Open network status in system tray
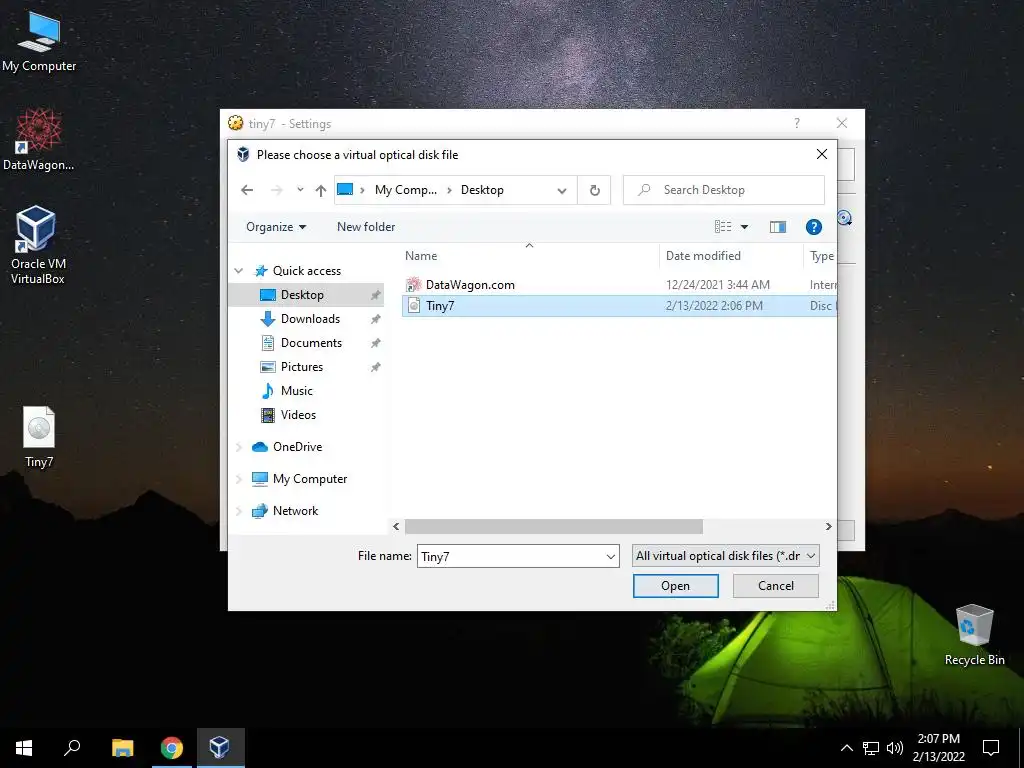The image size is (1024, 768). coord(871,748)
